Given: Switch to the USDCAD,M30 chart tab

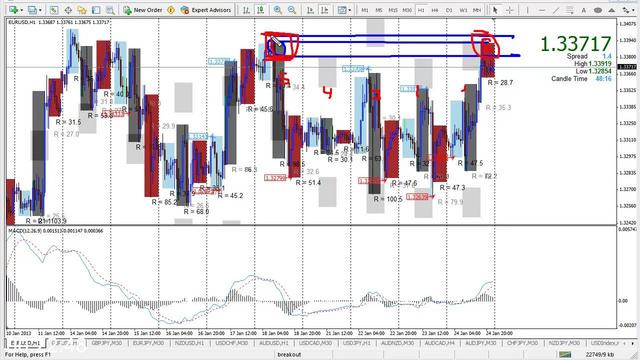Looking at the screenshot, I should [x=315, y=343].
